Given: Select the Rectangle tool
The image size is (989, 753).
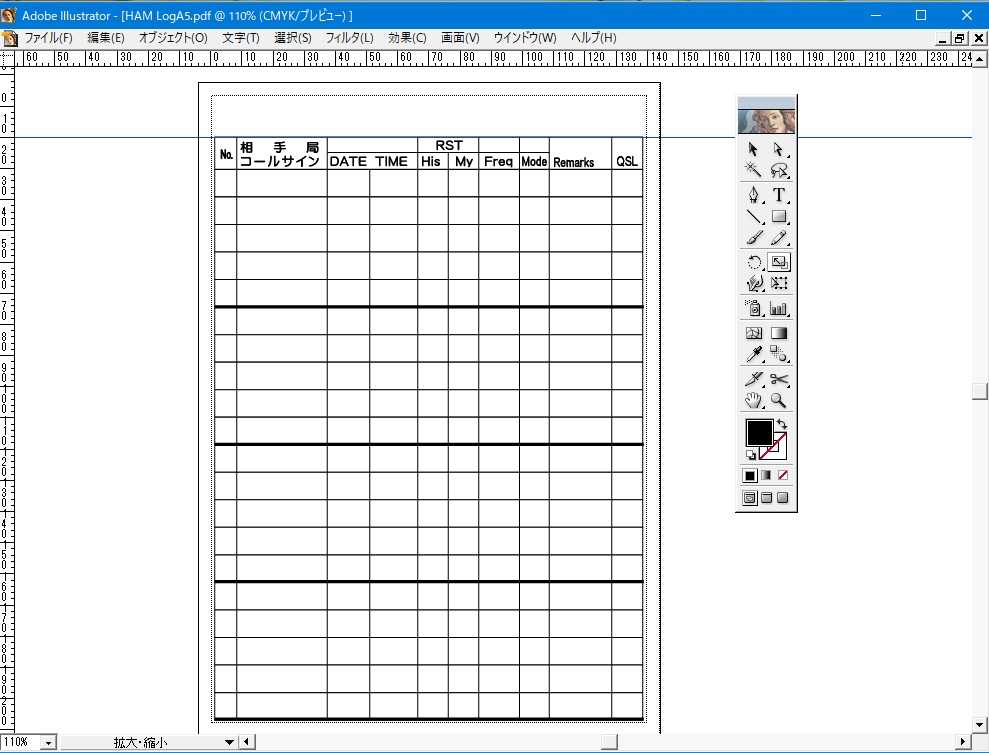Looking at the screenshot, I should (x=779, y=216).
